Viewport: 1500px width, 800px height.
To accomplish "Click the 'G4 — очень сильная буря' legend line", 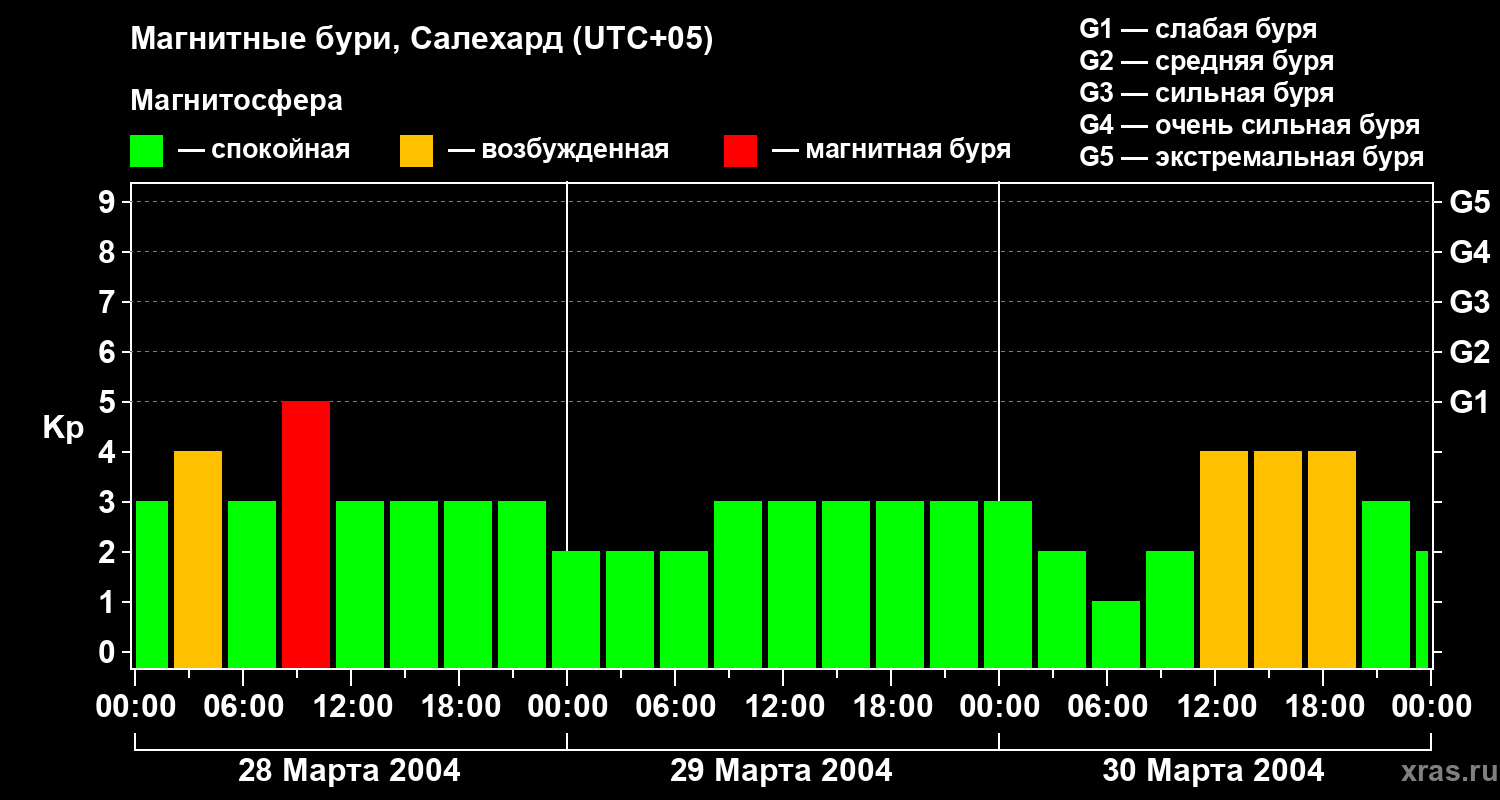I will click(x=1250, y=125).
